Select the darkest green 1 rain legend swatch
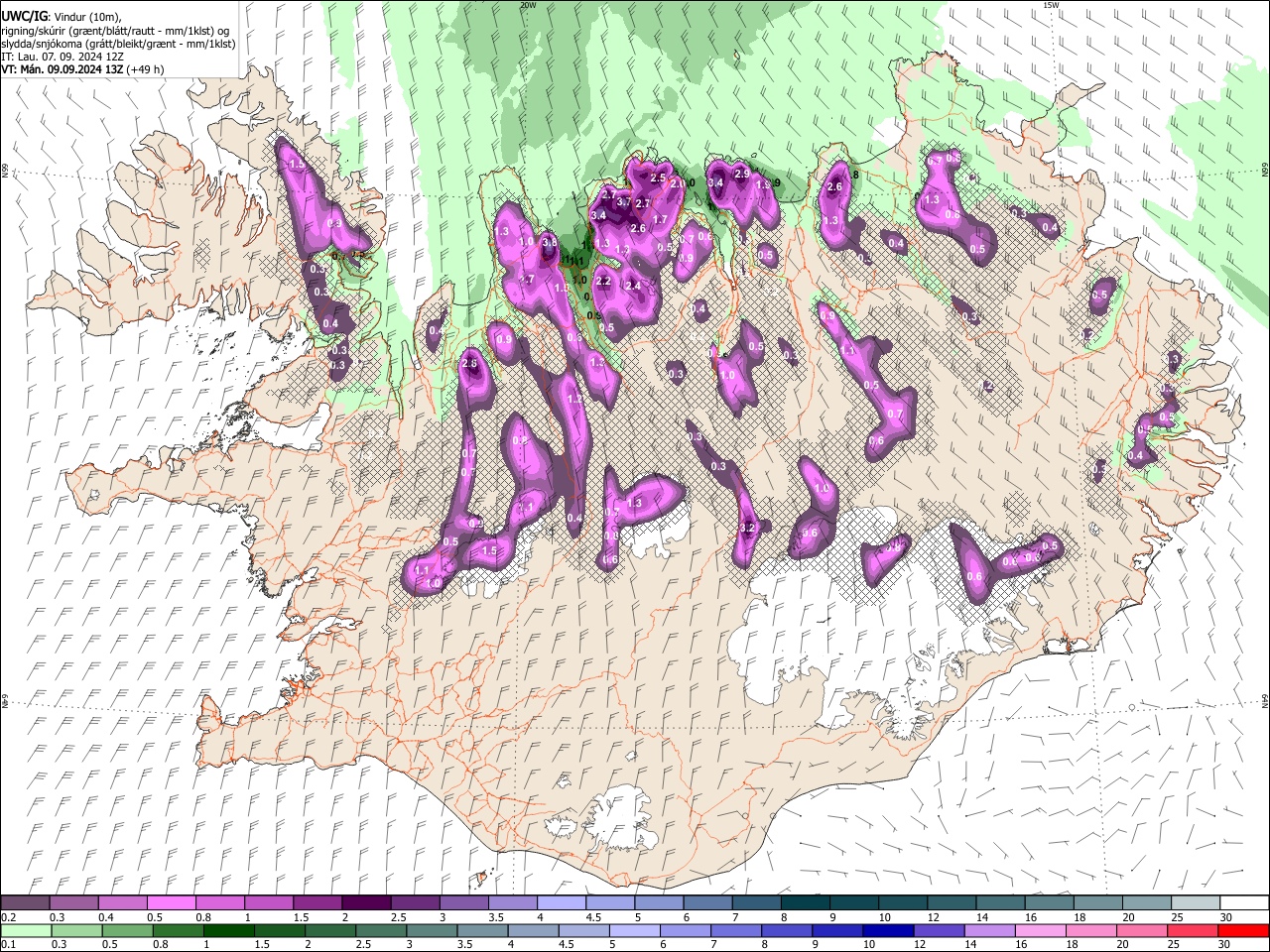This screenshot has height=952, width=1270. click(229, 930)
